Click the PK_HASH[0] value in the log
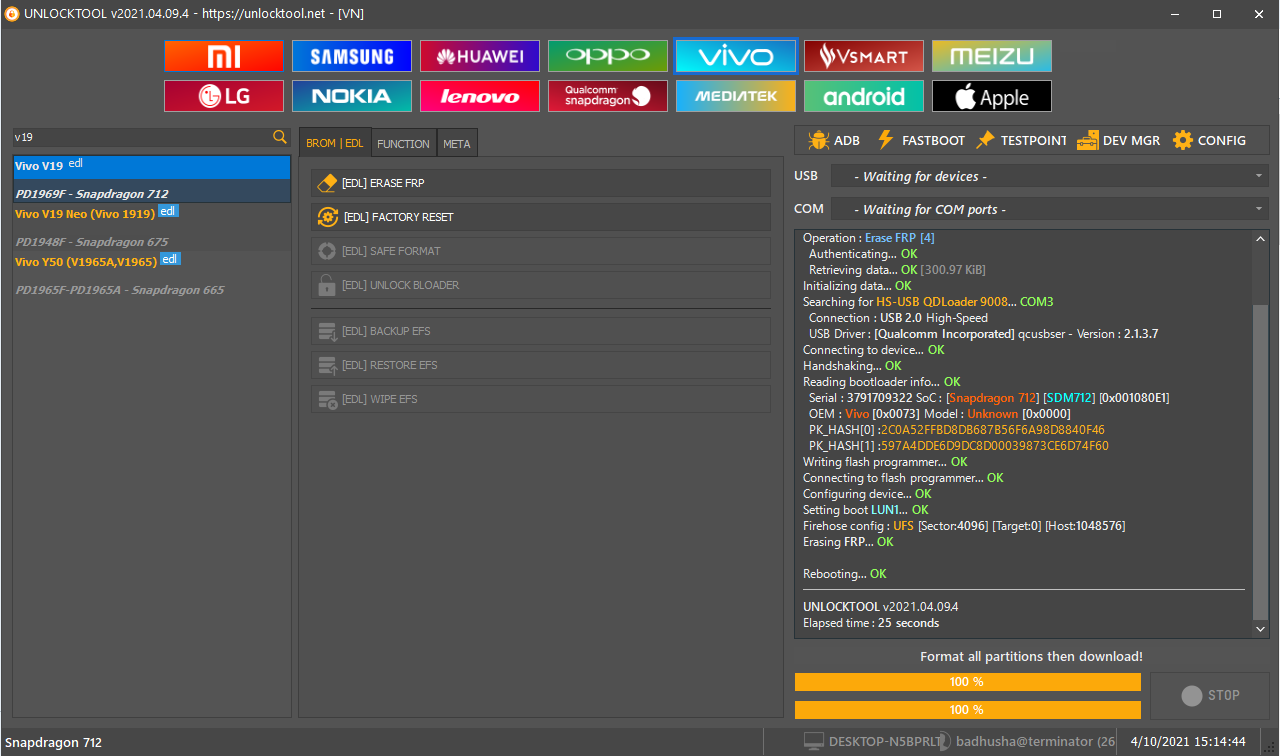1280x756 pixels. pyautogui.click(x=992, y=430)
